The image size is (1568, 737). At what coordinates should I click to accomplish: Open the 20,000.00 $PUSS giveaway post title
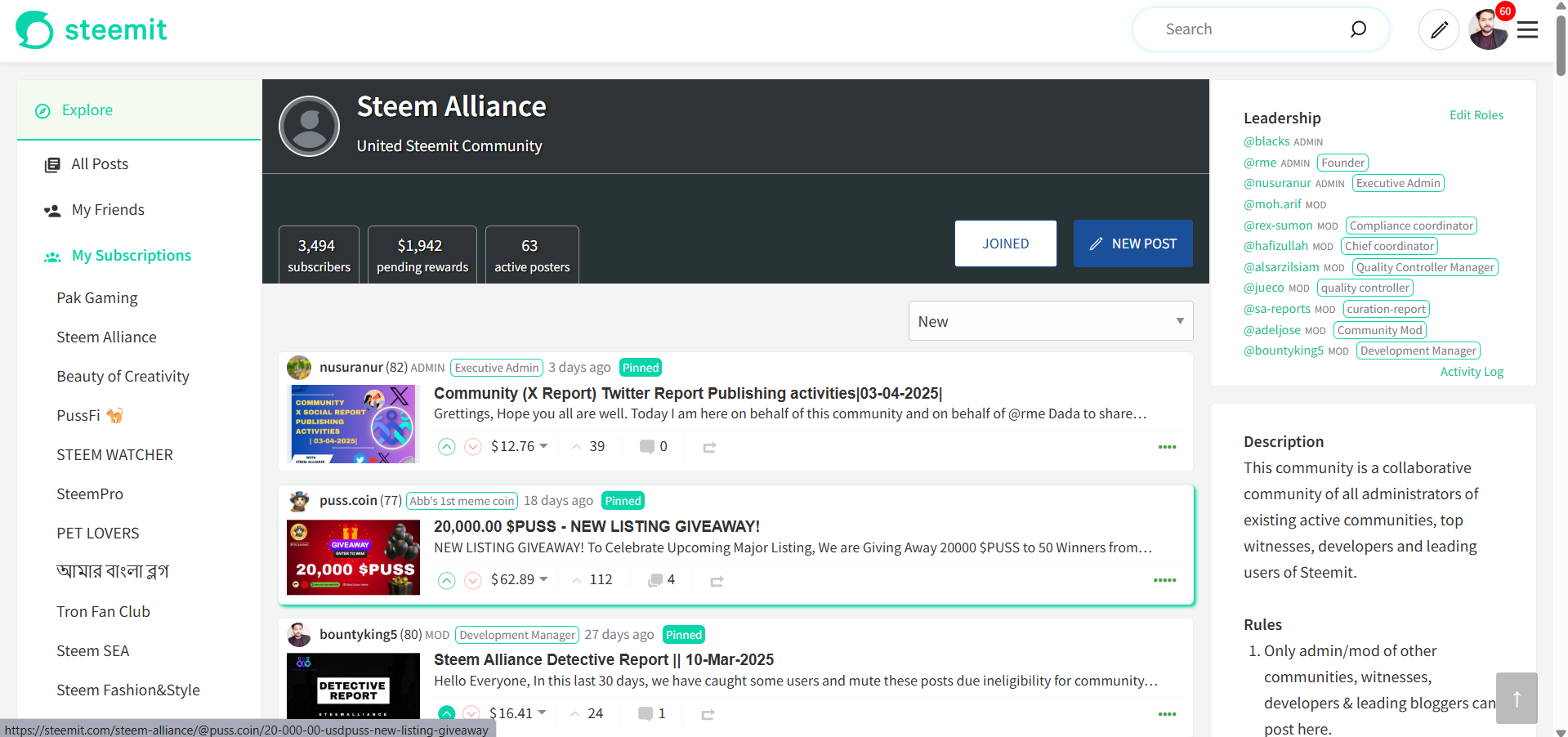(596, 526)
